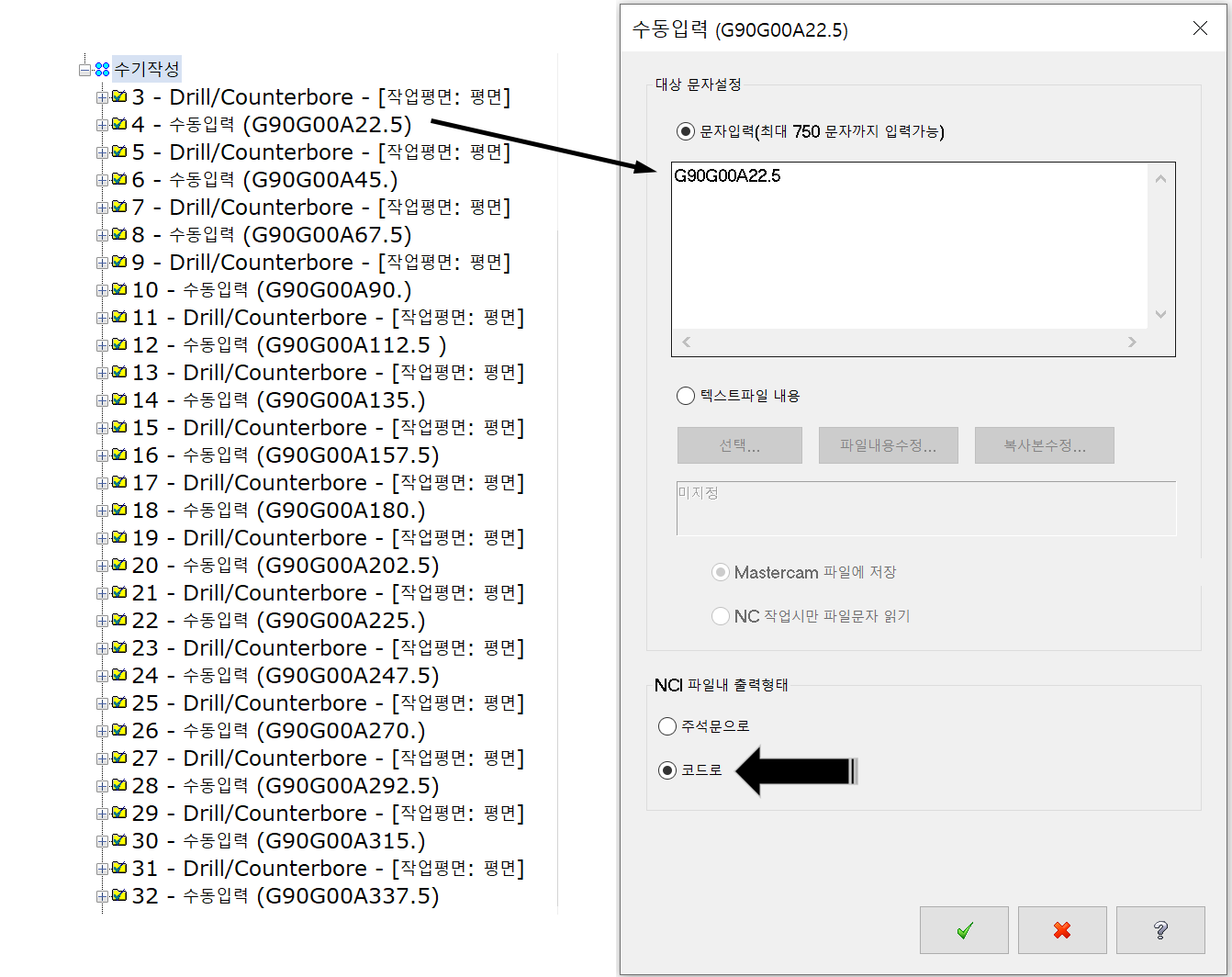This screenshot has height=977, width=1232.
Task: Cancel dialog with the red X button
Action: point(1062,930)
